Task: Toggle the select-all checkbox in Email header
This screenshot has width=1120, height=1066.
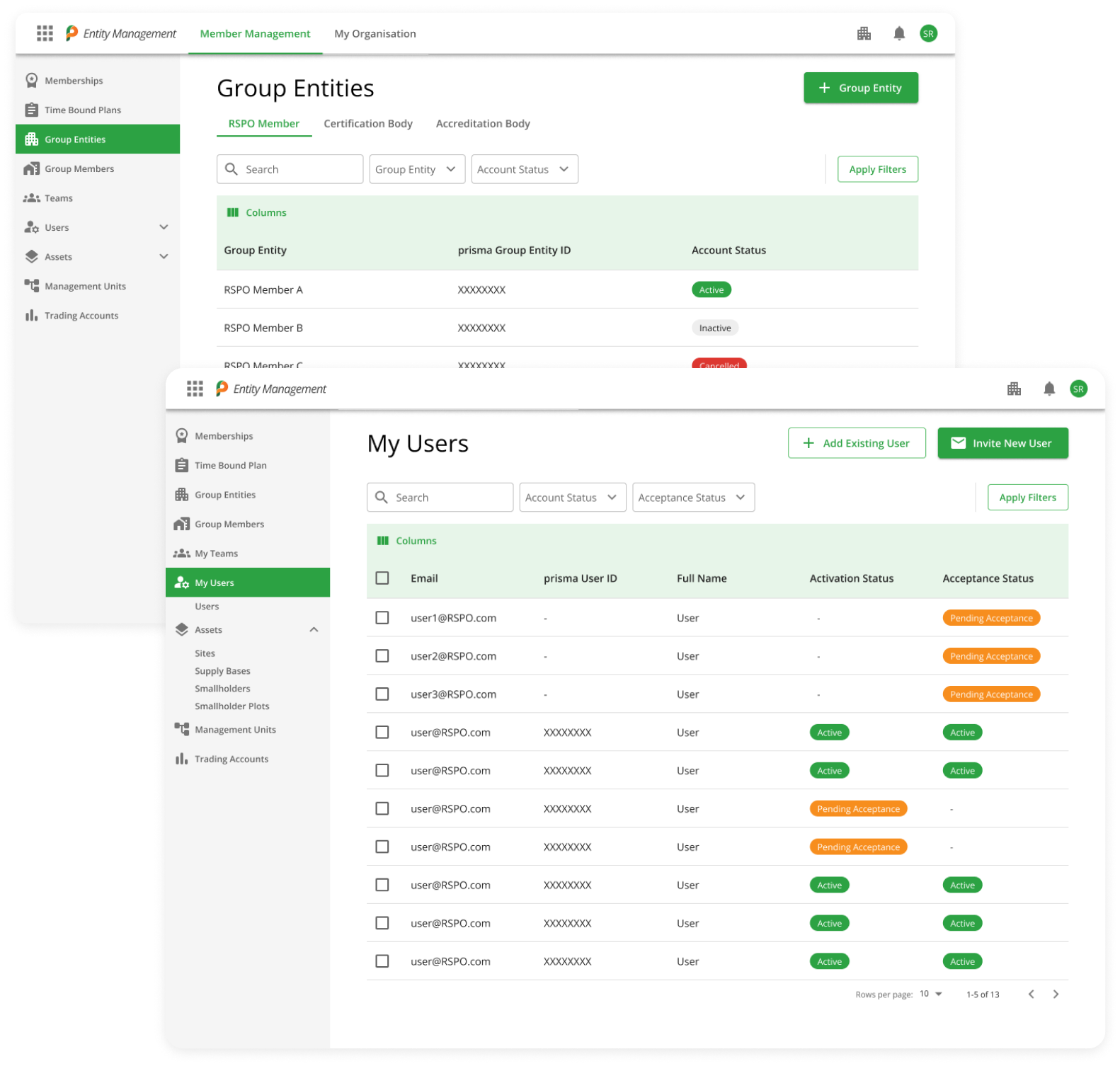Action: click(x=382, y=578)
